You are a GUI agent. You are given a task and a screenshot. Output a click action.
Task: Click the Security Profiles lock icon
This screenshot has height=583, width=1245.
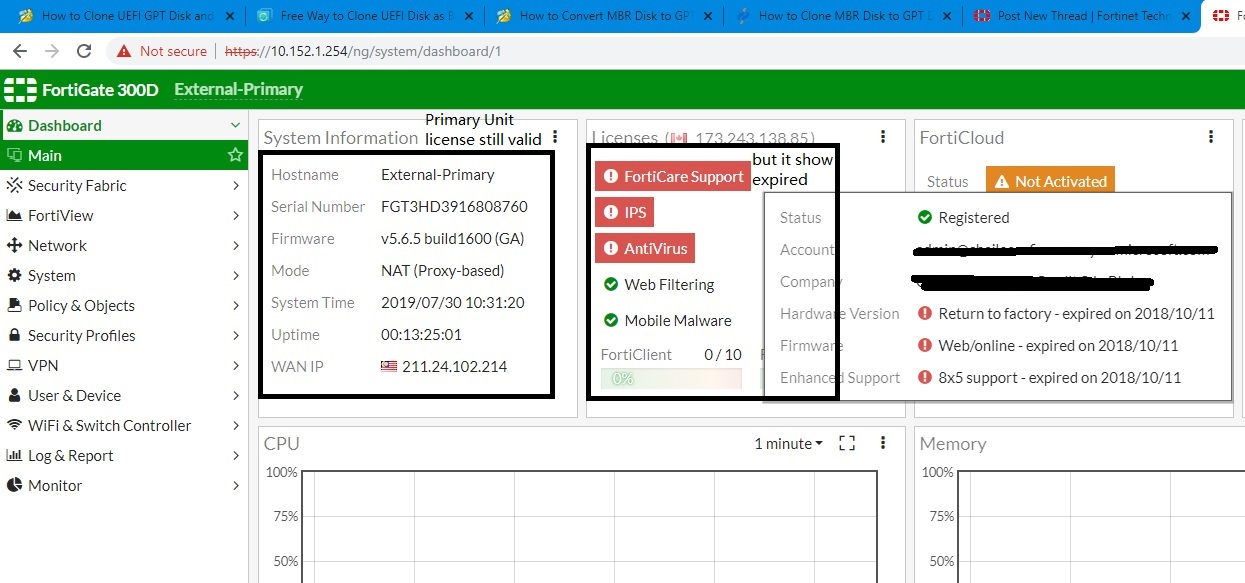click(14, 335)
